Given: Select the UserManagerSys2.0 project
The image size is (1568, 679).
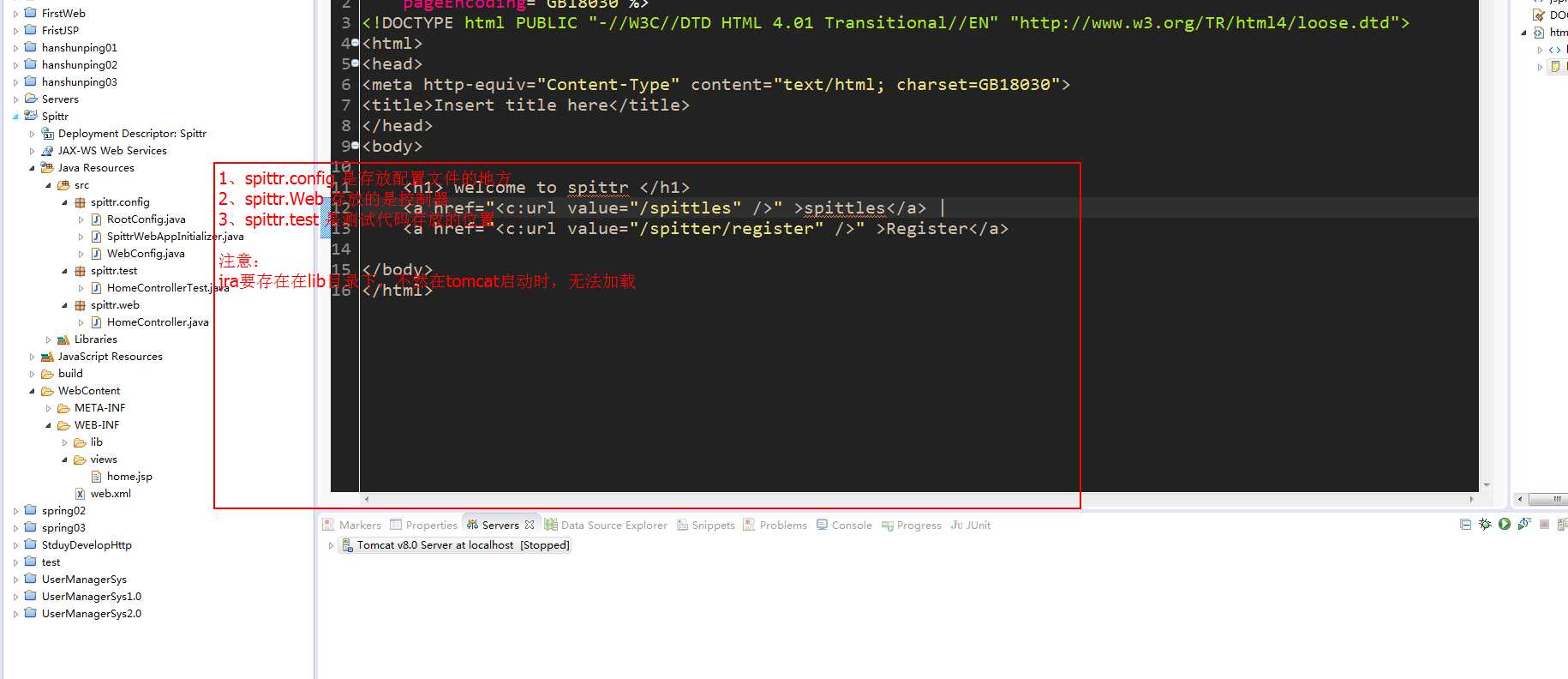Looking at the screenshot, I should pyautogui.click(x=92, y=613).
